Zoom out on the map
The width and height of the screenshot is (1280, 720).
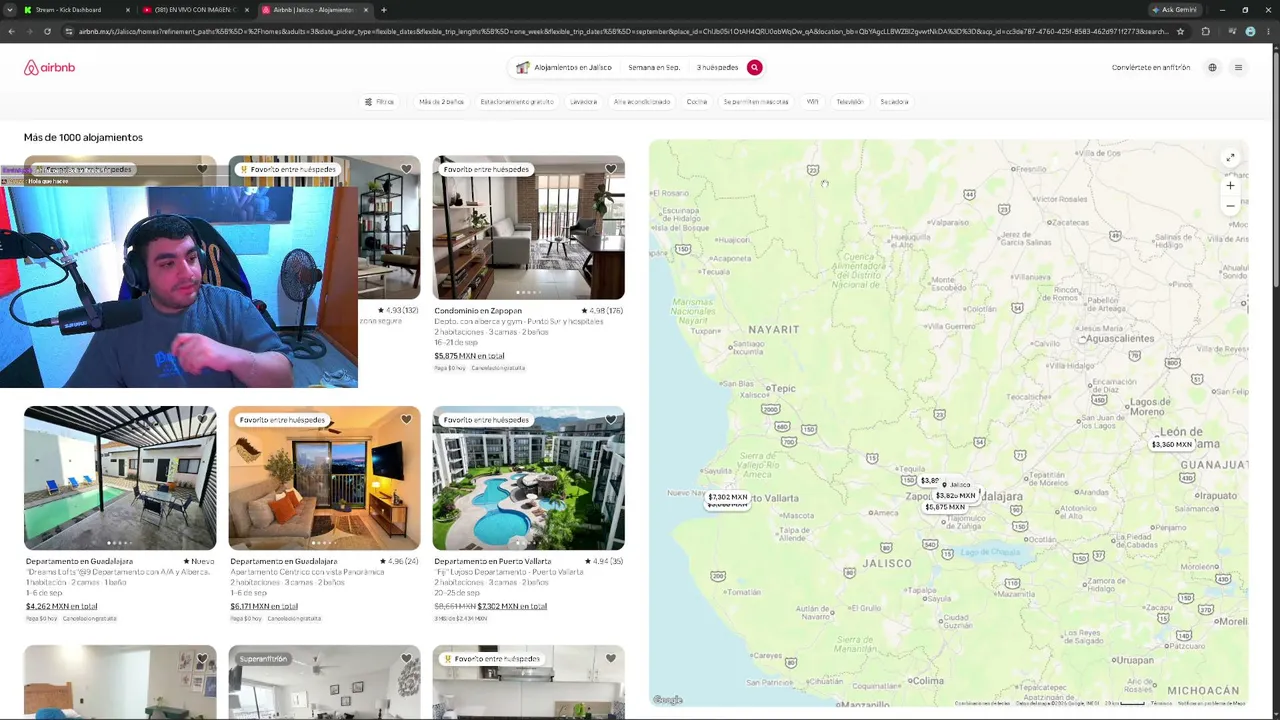tap(1230, 206)
